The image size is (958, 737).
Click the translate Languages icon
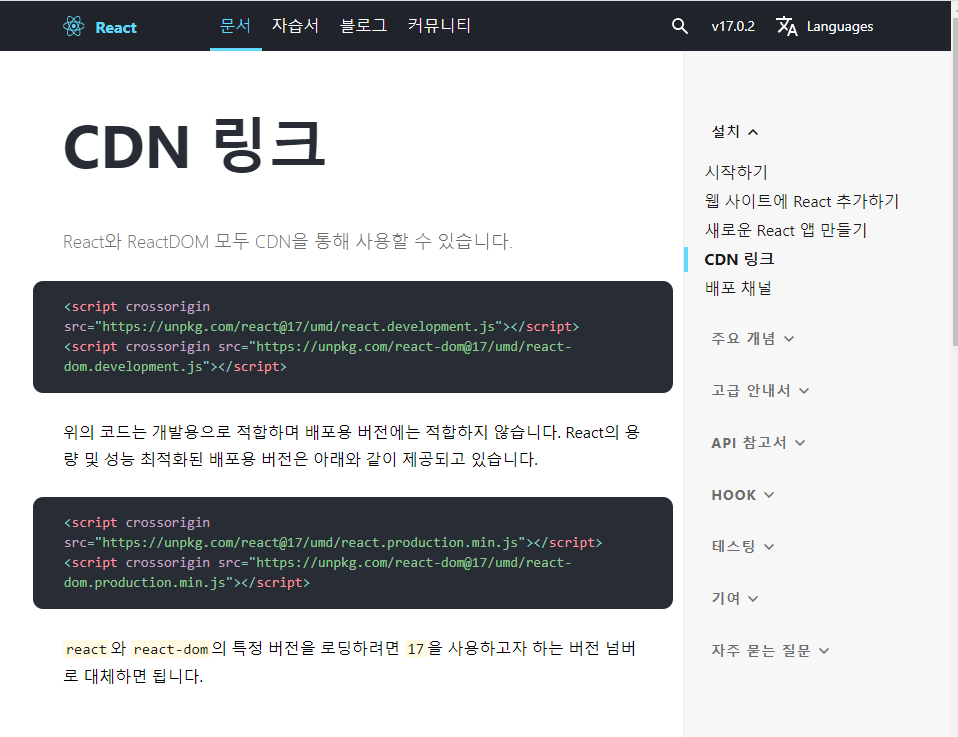(x=786, y=26)
